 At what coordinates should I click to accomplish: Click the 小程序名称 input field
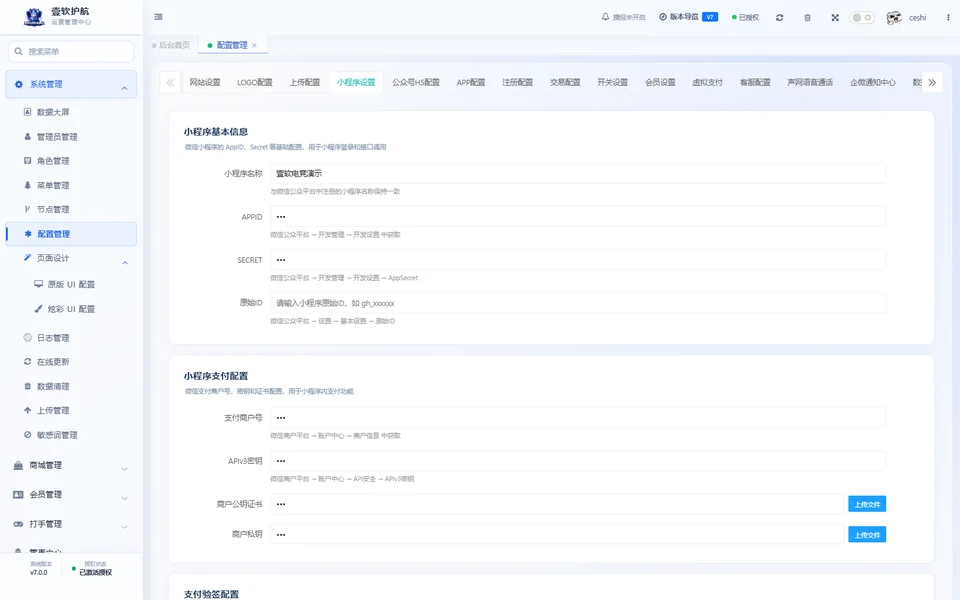pos(578,173)
